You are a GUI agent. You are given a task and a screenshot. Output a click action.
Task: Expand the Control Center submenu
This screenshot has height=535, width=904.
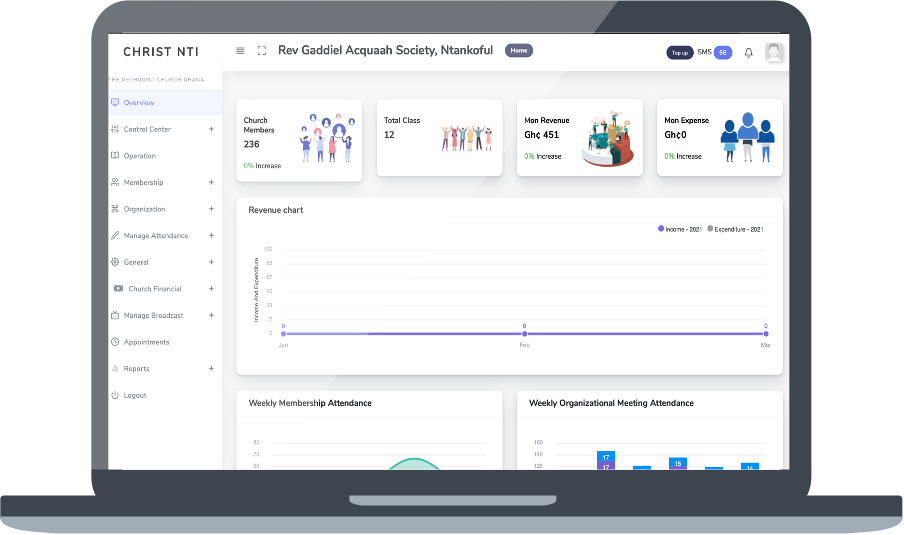(211, 129)
